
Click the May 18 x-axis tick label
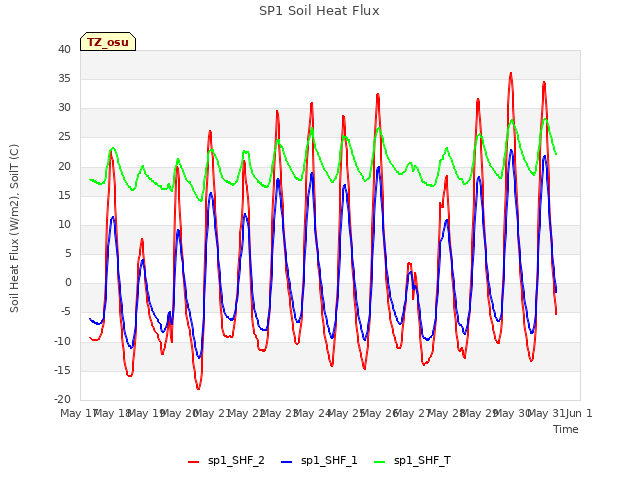pos(112,413)
